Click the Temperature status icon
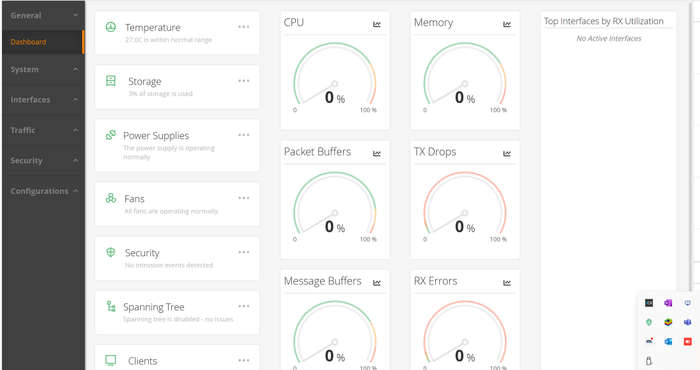Viewport: 700px width, 370px height. click(x=111, y=27)
